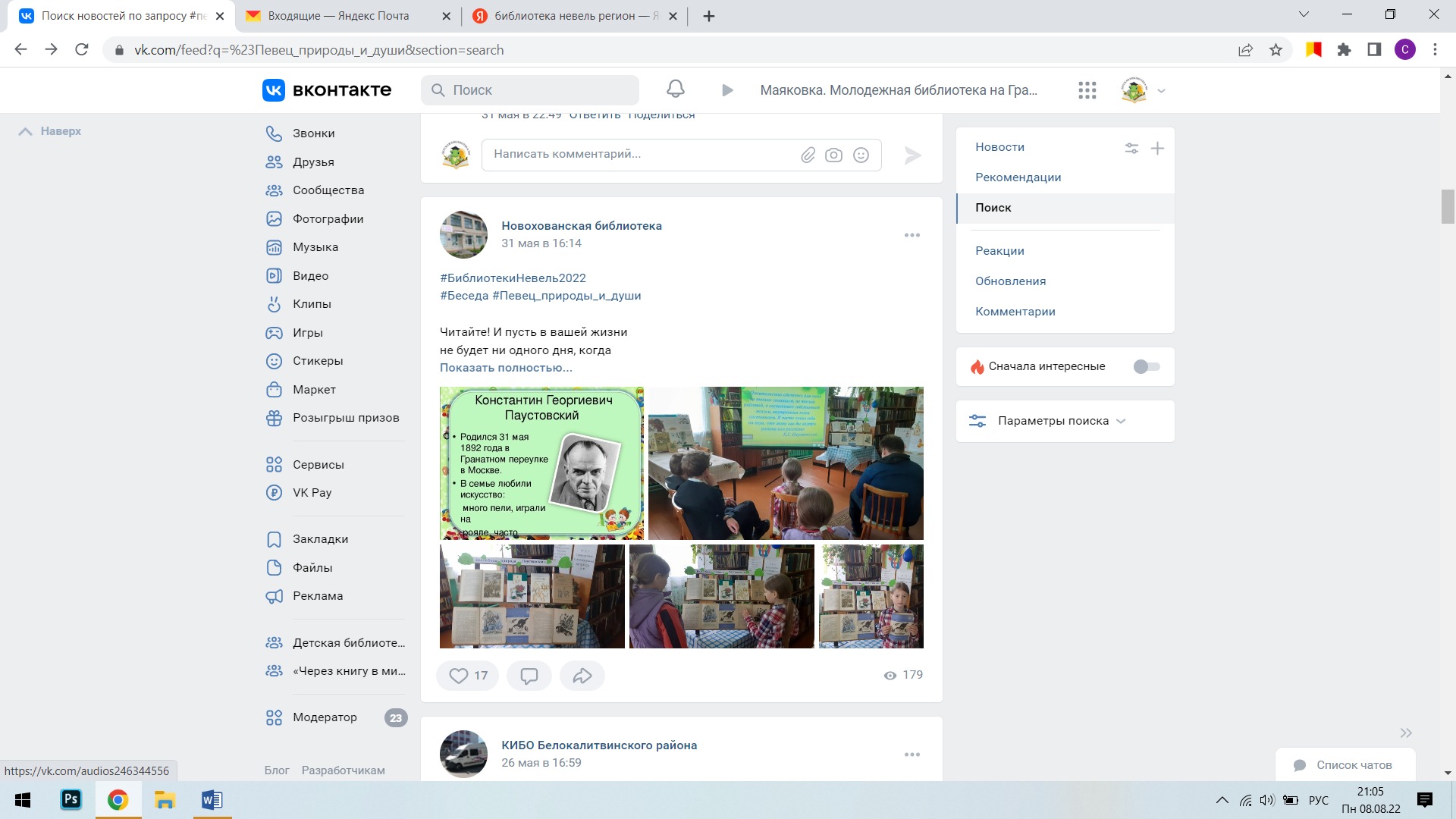The height and width of the screenshot is (819, 1456).
Task: Click the VK home logo
Action: tap(327, 90)
